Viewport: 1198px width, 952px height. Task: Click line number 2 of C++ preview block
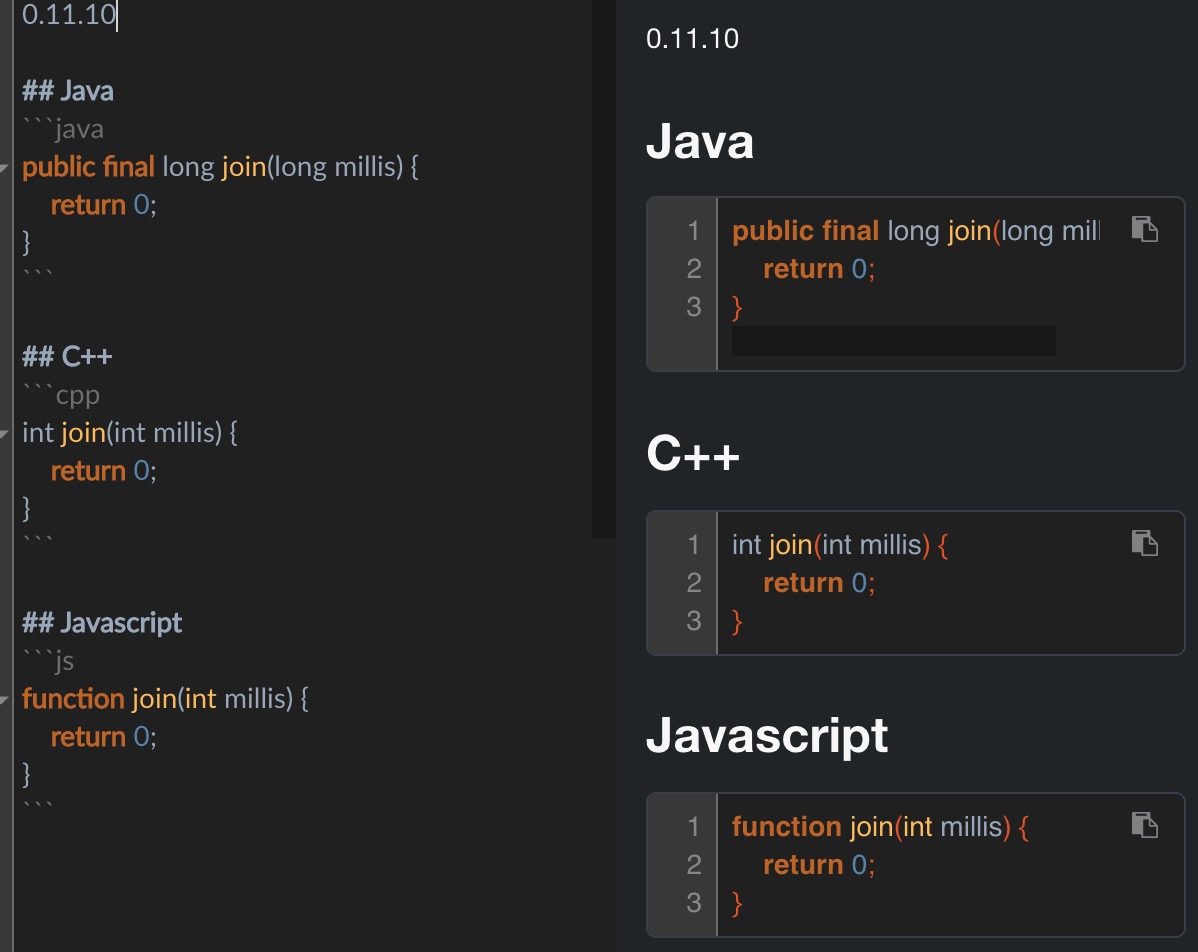pyautogui.click(x=693, y=582)
